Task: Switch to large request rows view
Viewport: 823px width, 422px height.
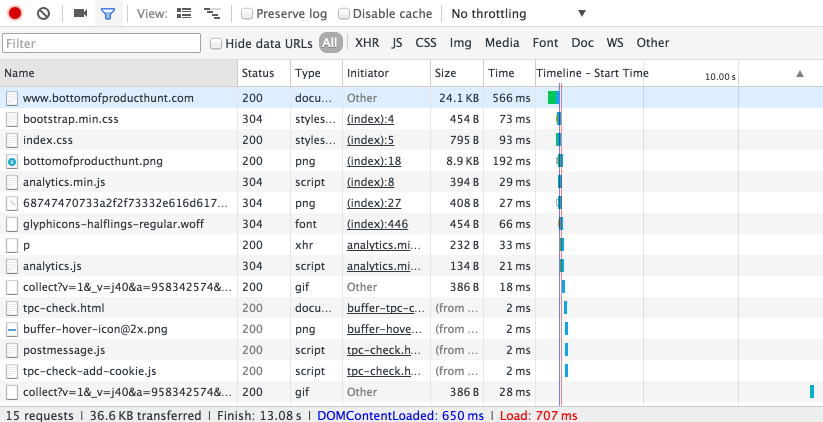Action: pyautogui.click(x=184, y=13)
